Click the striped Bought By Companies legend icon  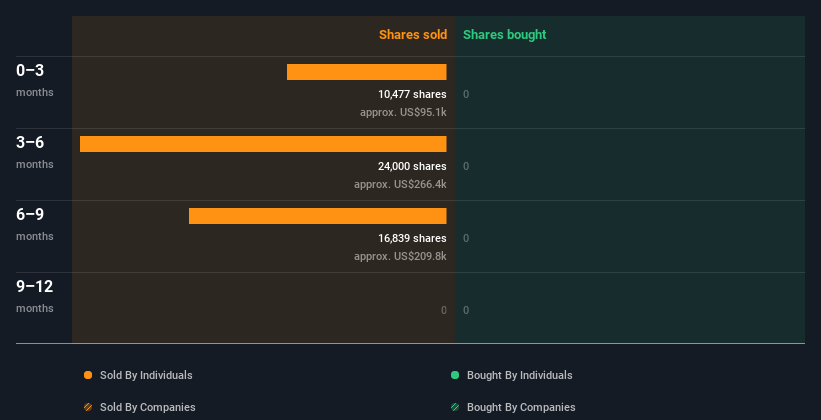[455, 407]
